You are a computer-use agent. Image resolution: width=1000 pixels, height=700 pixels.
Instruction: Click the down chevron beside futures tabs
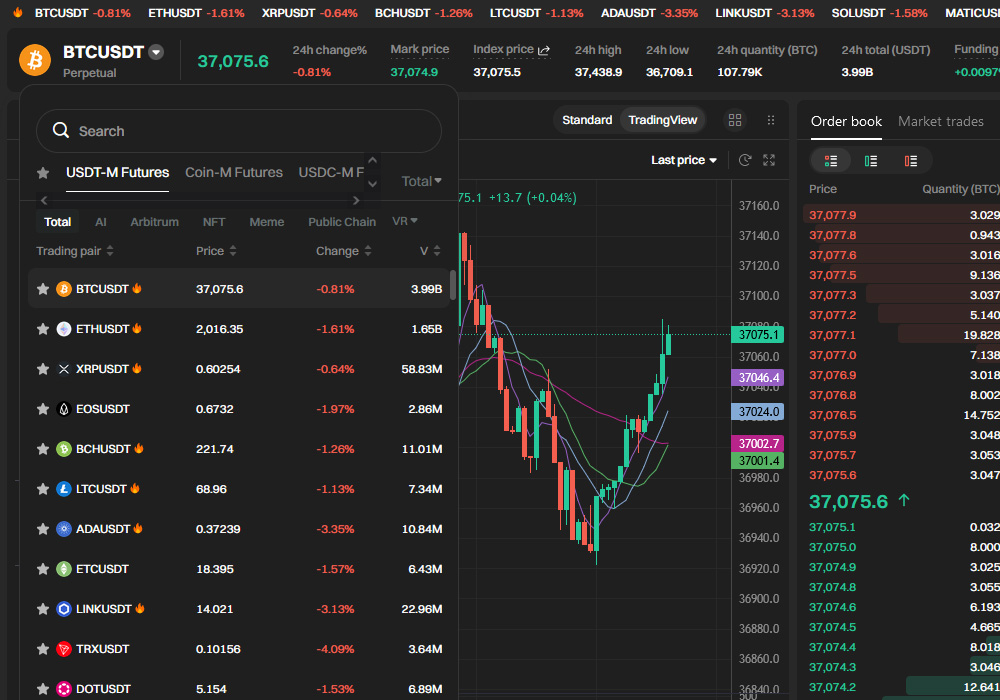tap(372, 184)
